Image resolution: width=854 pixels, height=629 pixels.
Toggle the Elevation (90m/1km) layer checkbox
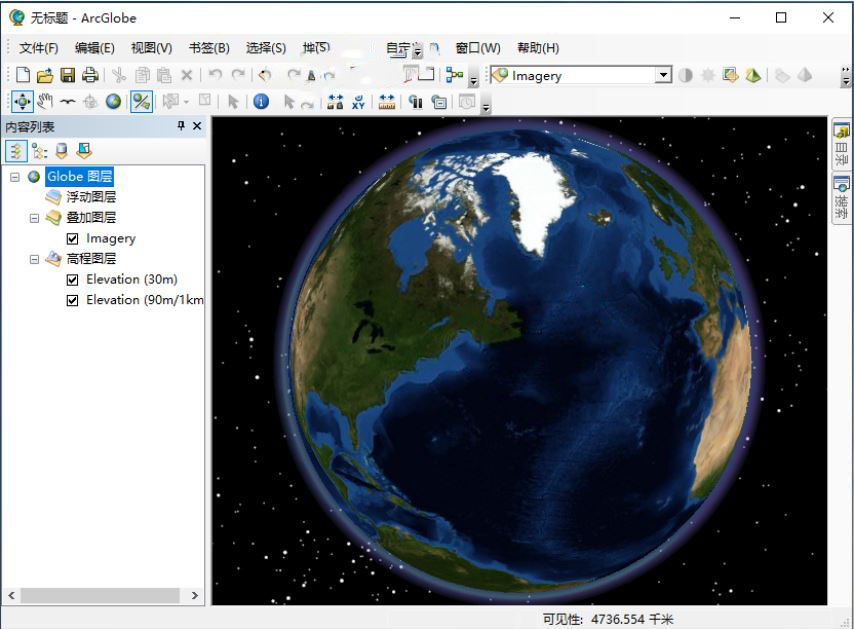[73, 300]
